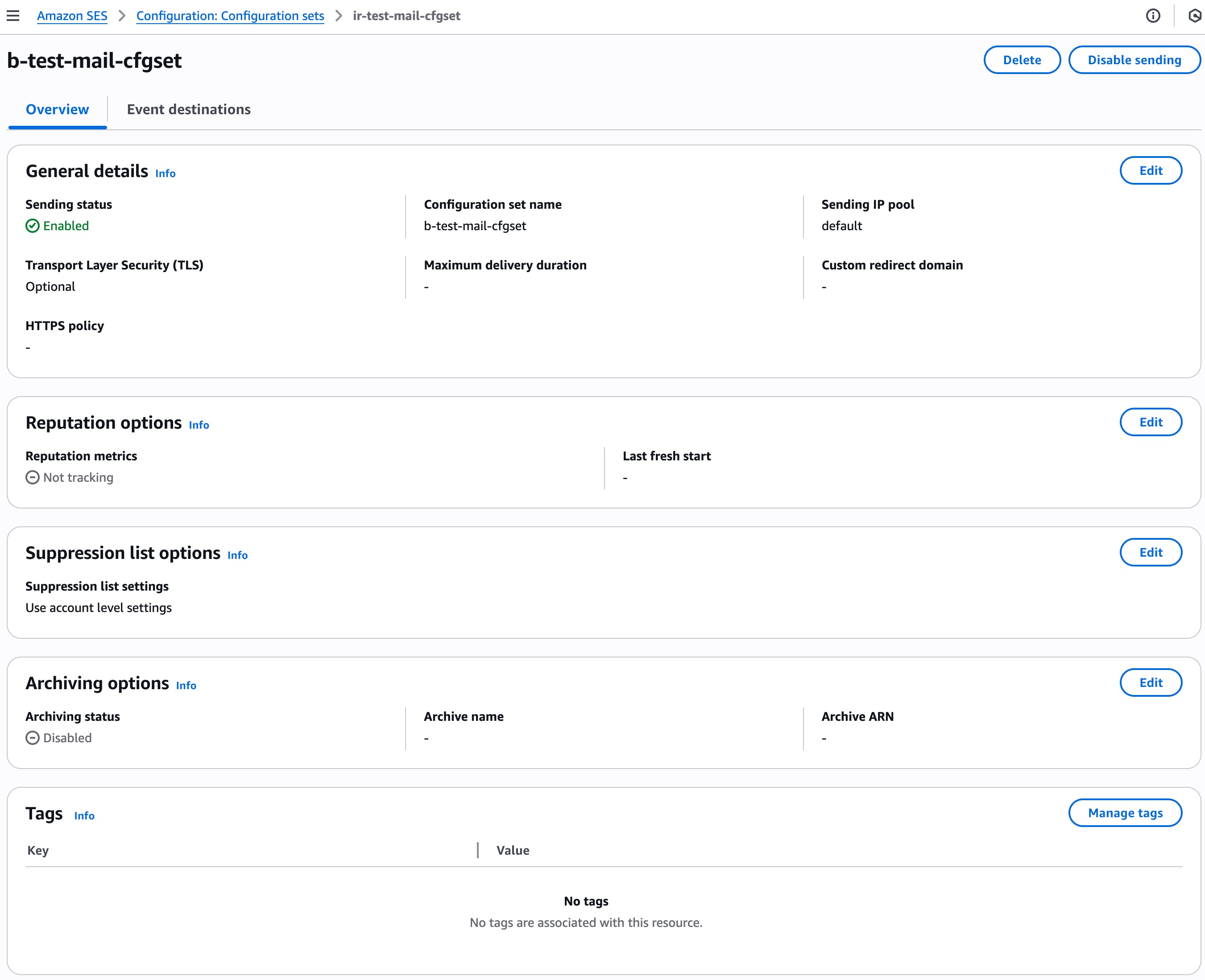This screenshot has height=980, width=1205.
Task: Switch to the Event destinations tab
Action: click(x=189, y=110)
